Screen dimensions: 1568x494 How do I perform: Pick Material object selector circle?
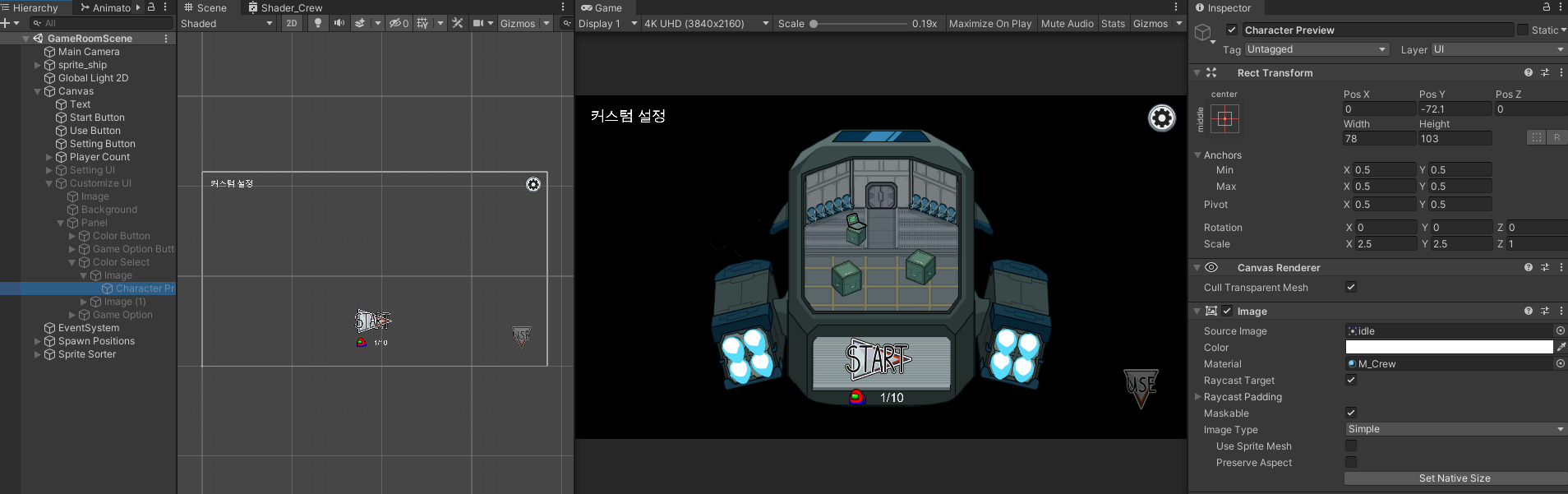coord(1560,363)
